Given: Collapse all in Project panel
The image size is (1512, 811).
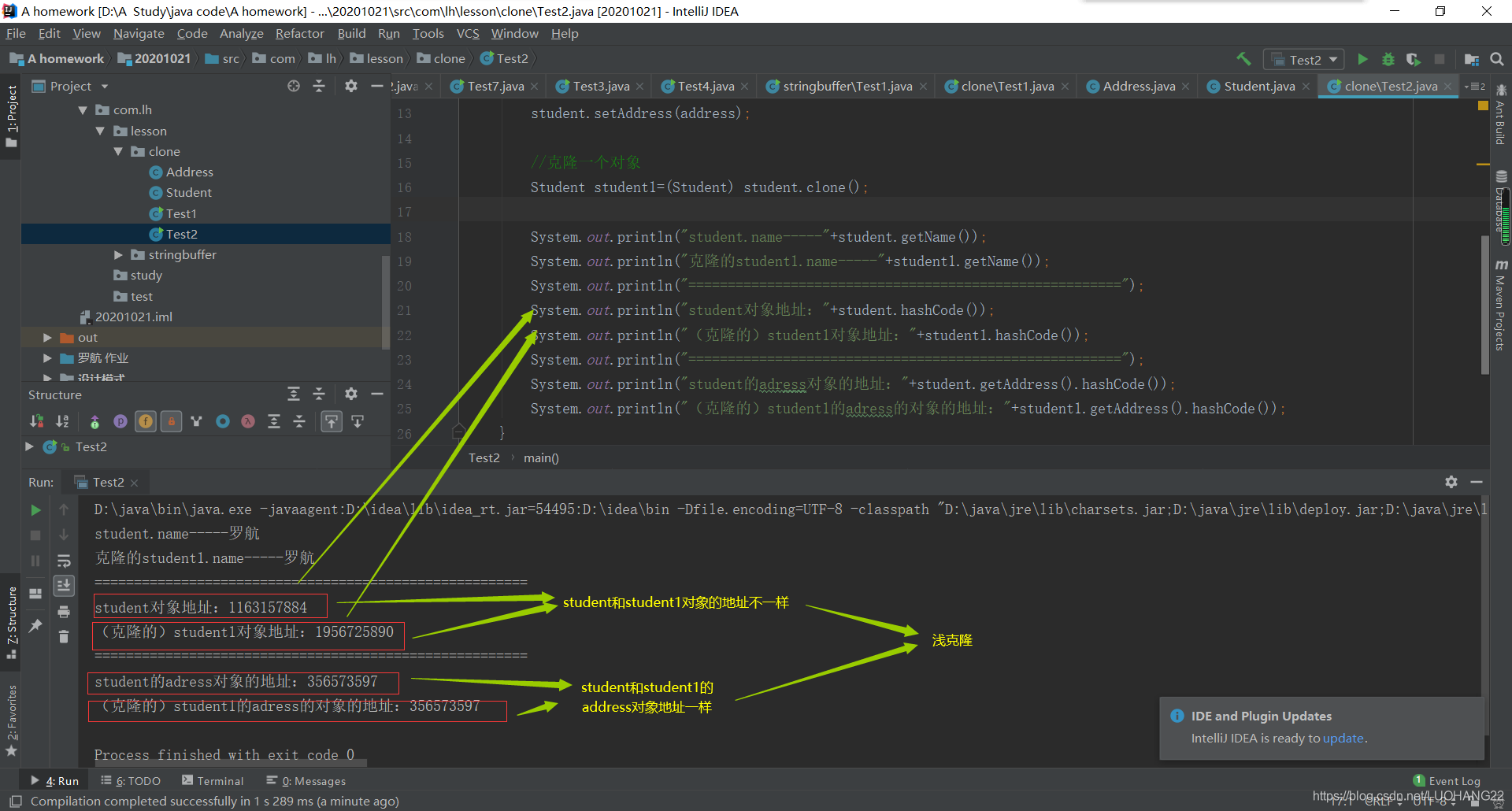Looking at the screenshot, I should pyautogui.click(x=319, y=86).
